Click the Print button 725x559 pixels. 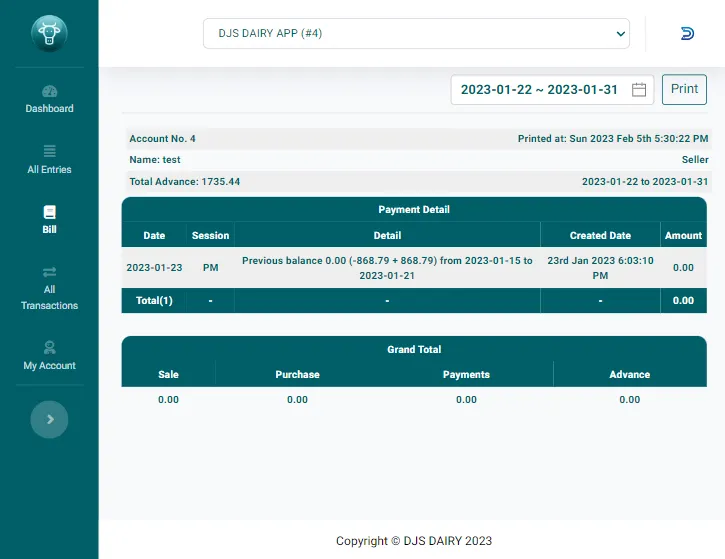[x=684, y=89]
